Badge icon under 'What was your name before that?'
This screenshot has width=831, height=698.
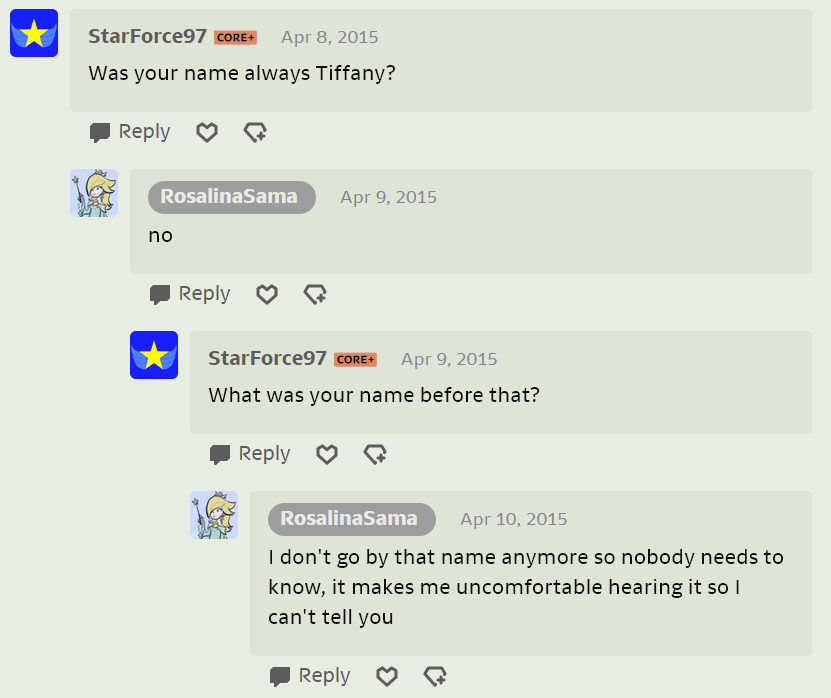click(x=375, y=454)
